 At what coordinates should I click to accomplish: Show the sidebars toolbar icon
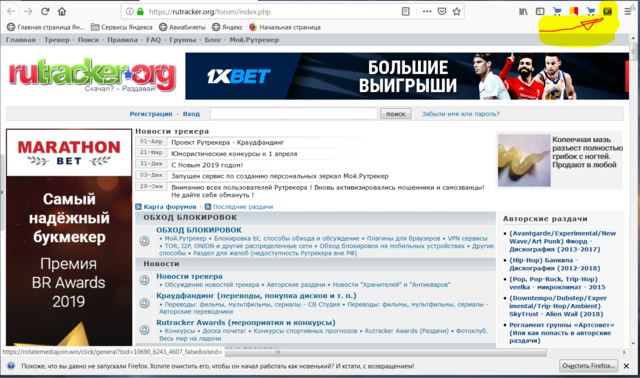pos(540,11)
